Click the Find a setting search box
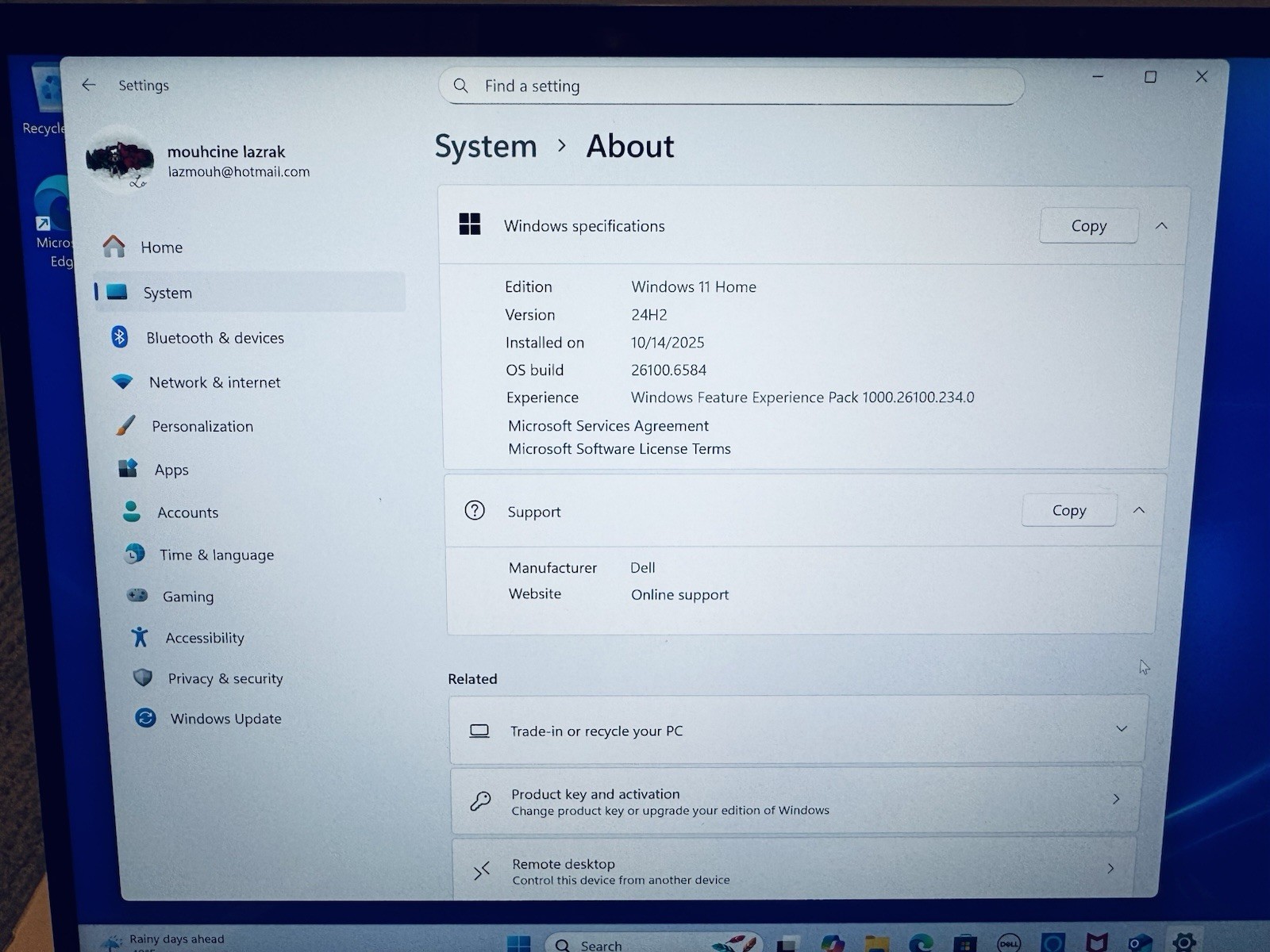1270x952 pixels. tap(731, 86)
